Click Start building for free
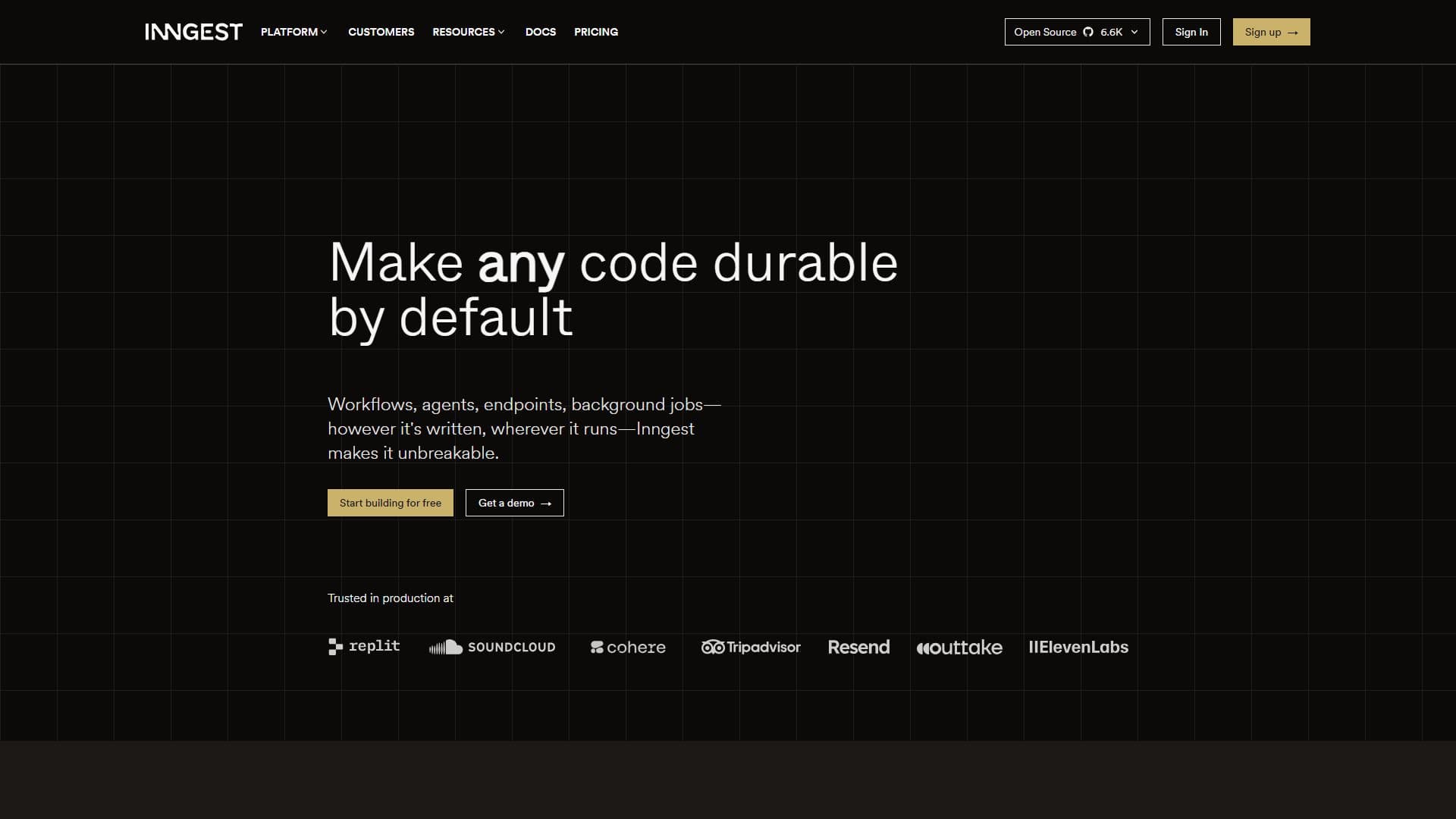1456x819 pixels. 391,503
